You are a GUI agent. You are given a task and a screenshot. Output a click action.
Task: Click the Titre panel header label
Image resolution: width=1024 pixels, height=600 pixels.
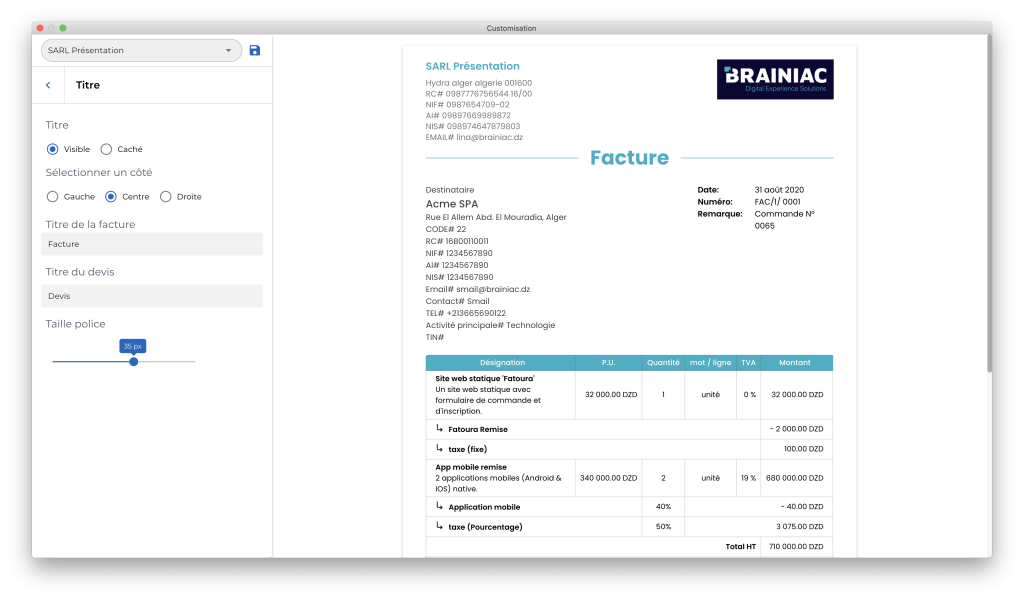pyautogui.click(x=87, y=85)
